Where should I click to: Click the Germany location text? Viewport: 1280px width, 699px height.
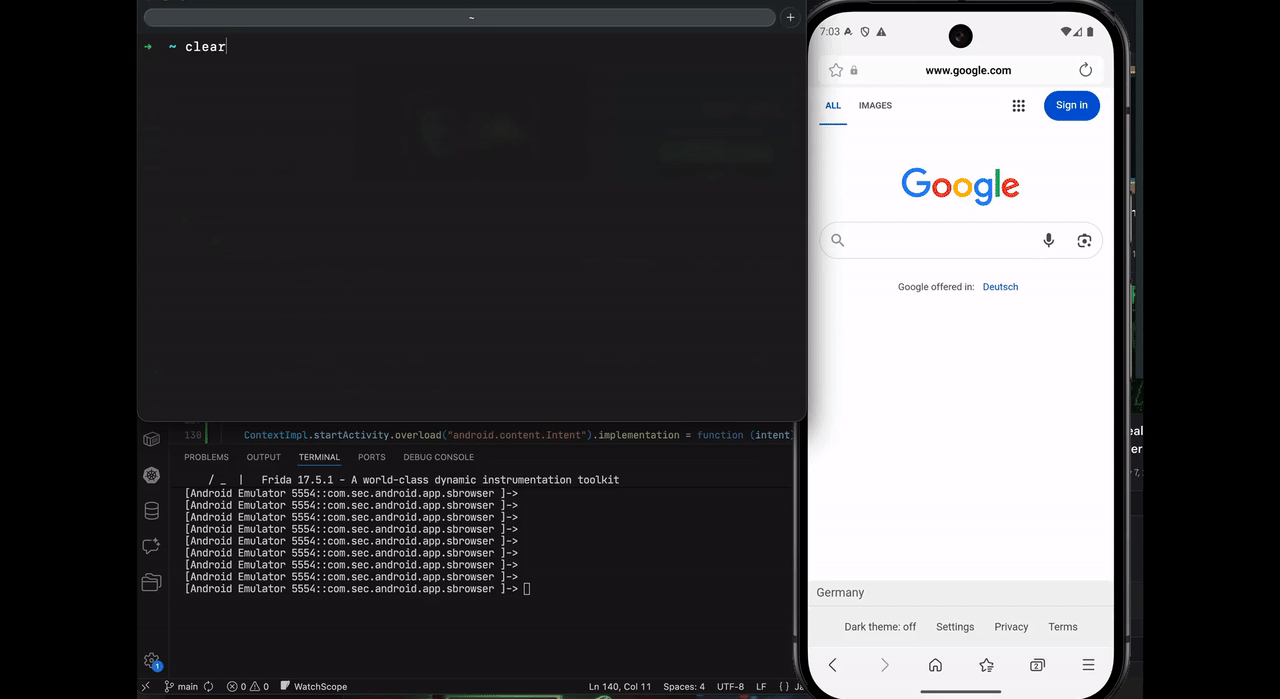(840, 593)
